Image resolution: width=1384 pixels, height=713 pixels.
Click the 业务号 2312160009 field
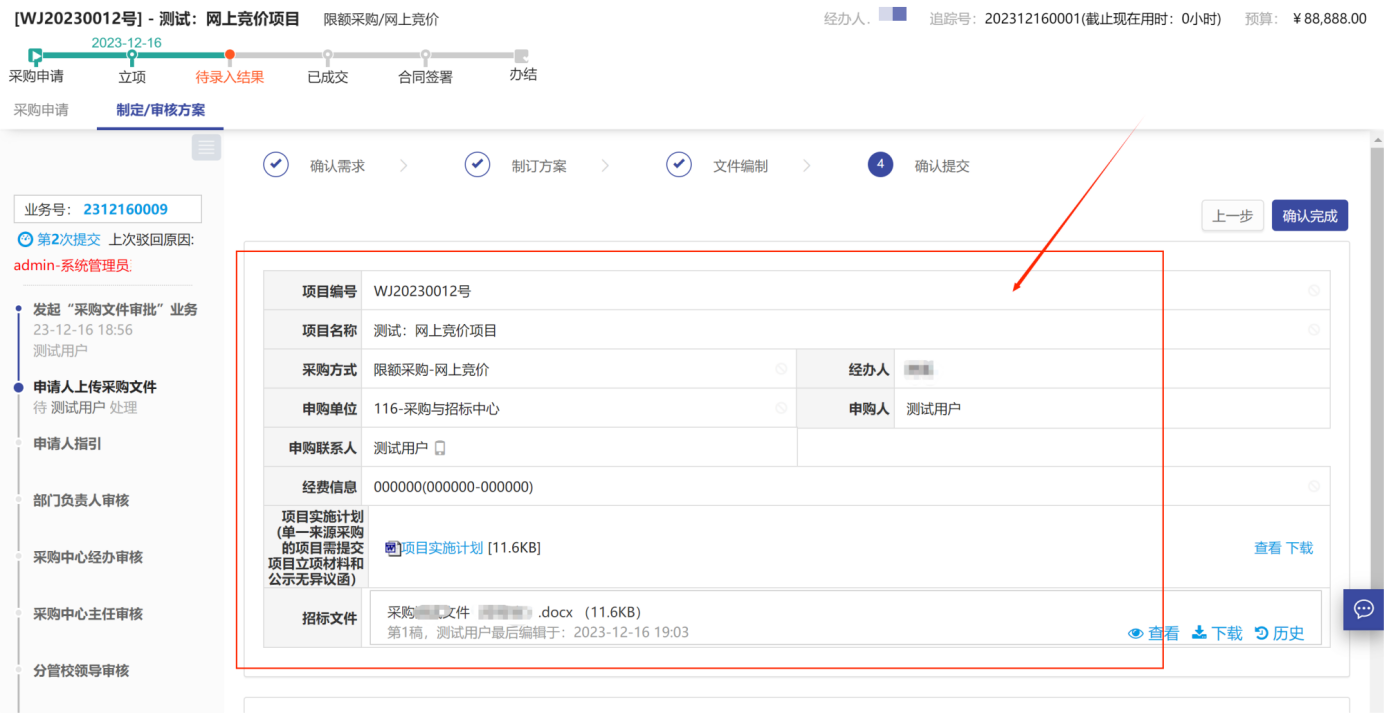tap(107, 209)
